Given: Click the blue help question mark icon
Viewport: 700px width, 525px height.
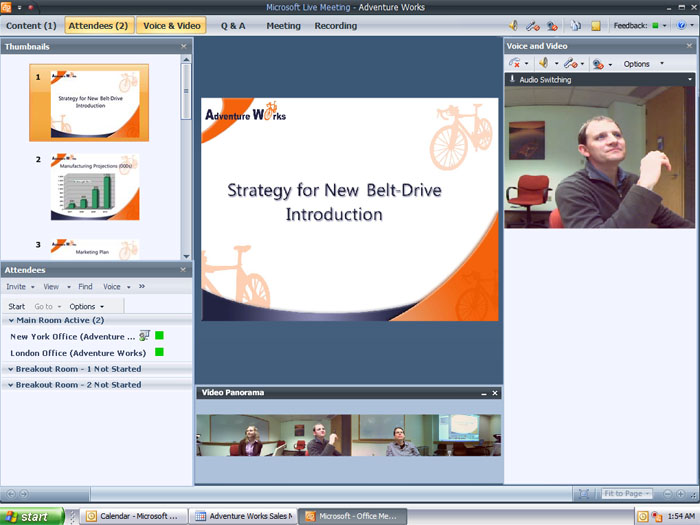Looking at the screenshot, I should [x=681, y=25].
